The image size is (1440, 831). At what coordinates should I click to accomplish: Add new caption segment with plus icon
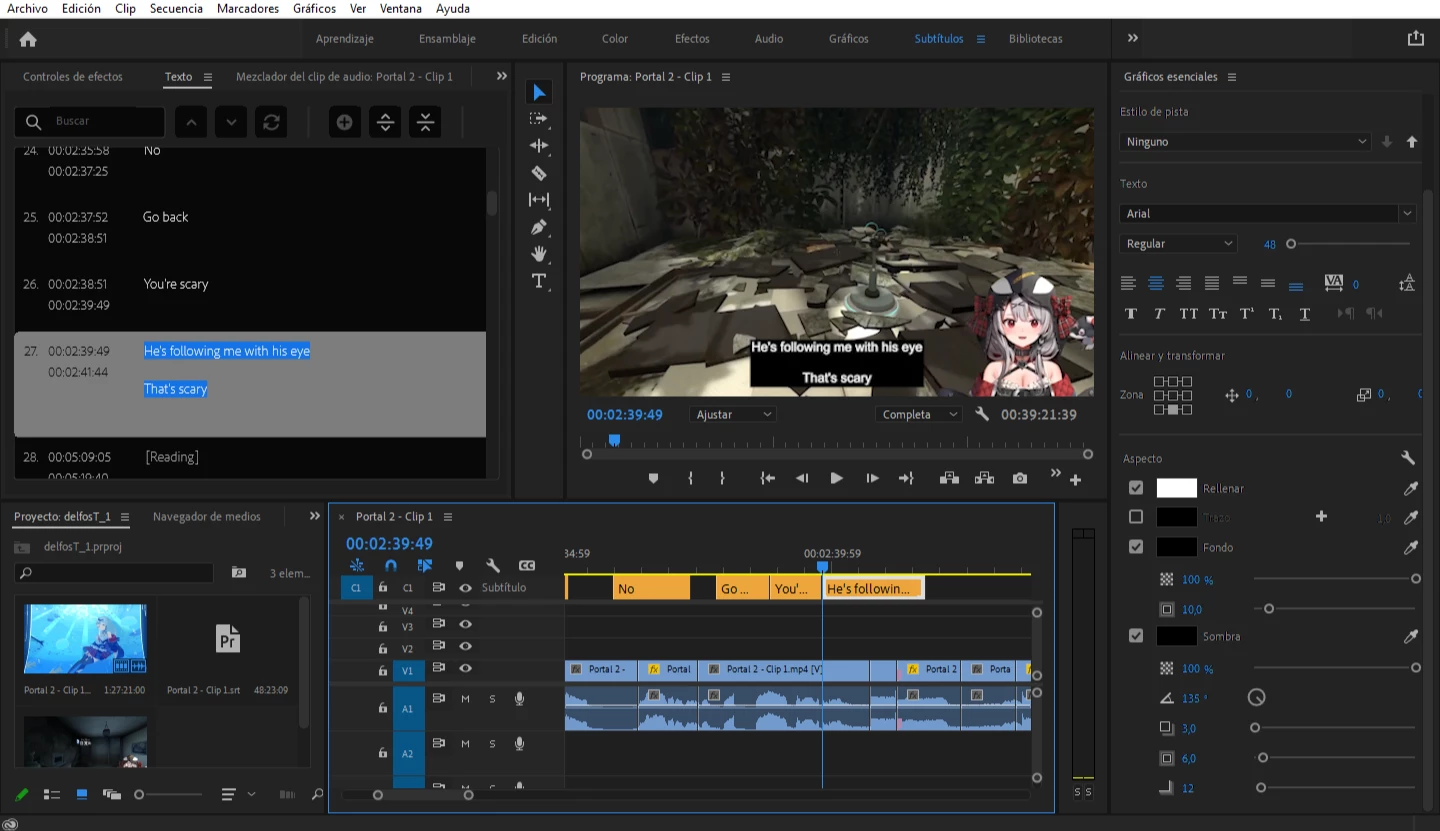(345, 122)
